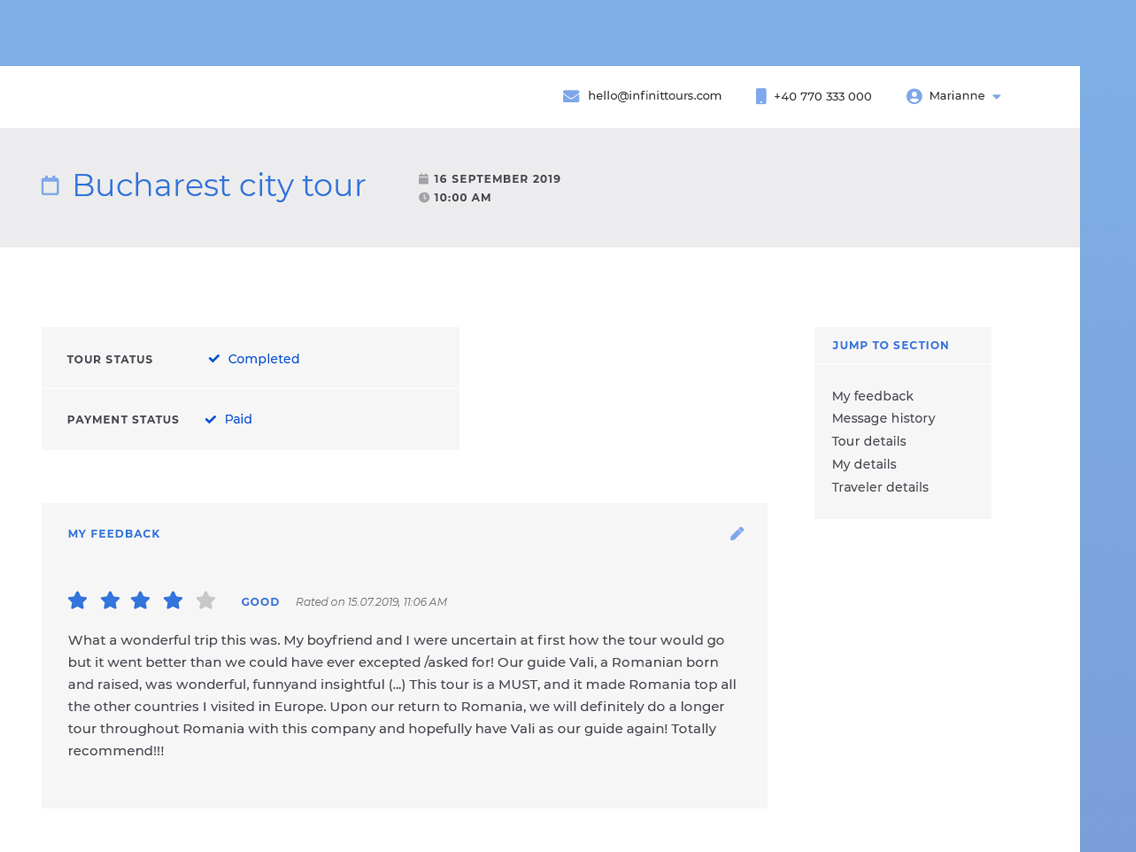
Task: Click the clock icon by 10:00 AM
Action: (x=424, y=198)
